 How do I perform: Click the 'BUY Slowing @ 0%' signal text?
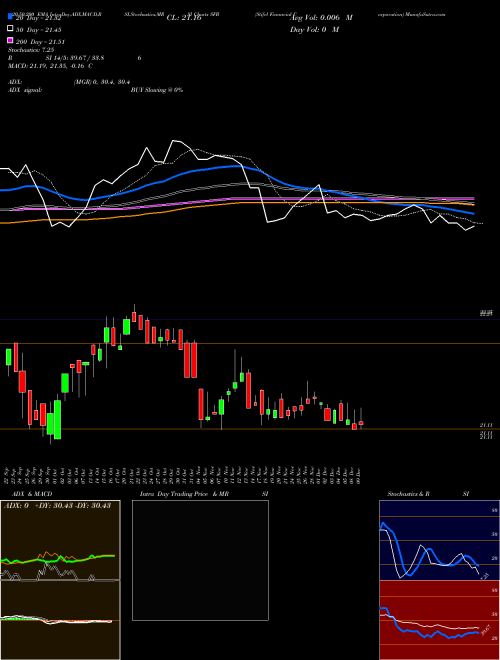click(x=157, y=90)
